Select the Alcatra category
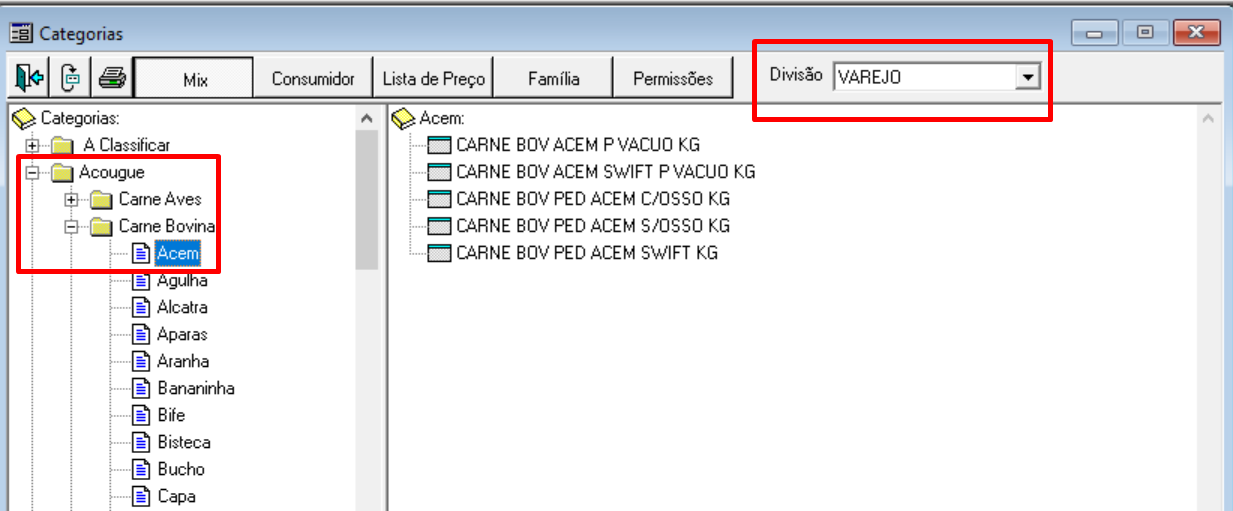The height and width of the screenshot is (511, 1233). [x=182, y=307]
